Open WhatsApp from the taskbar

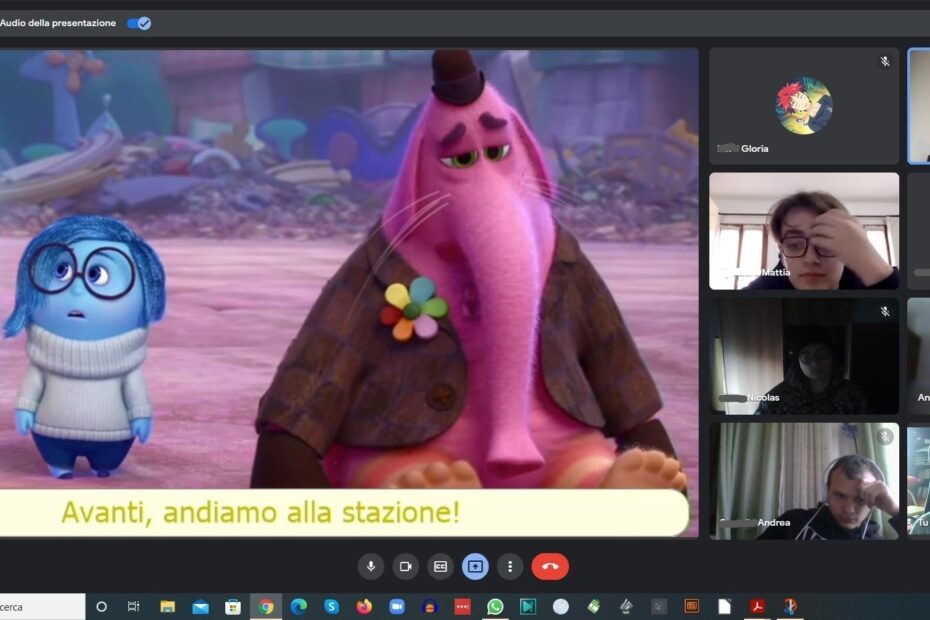(x=495, y=606)
